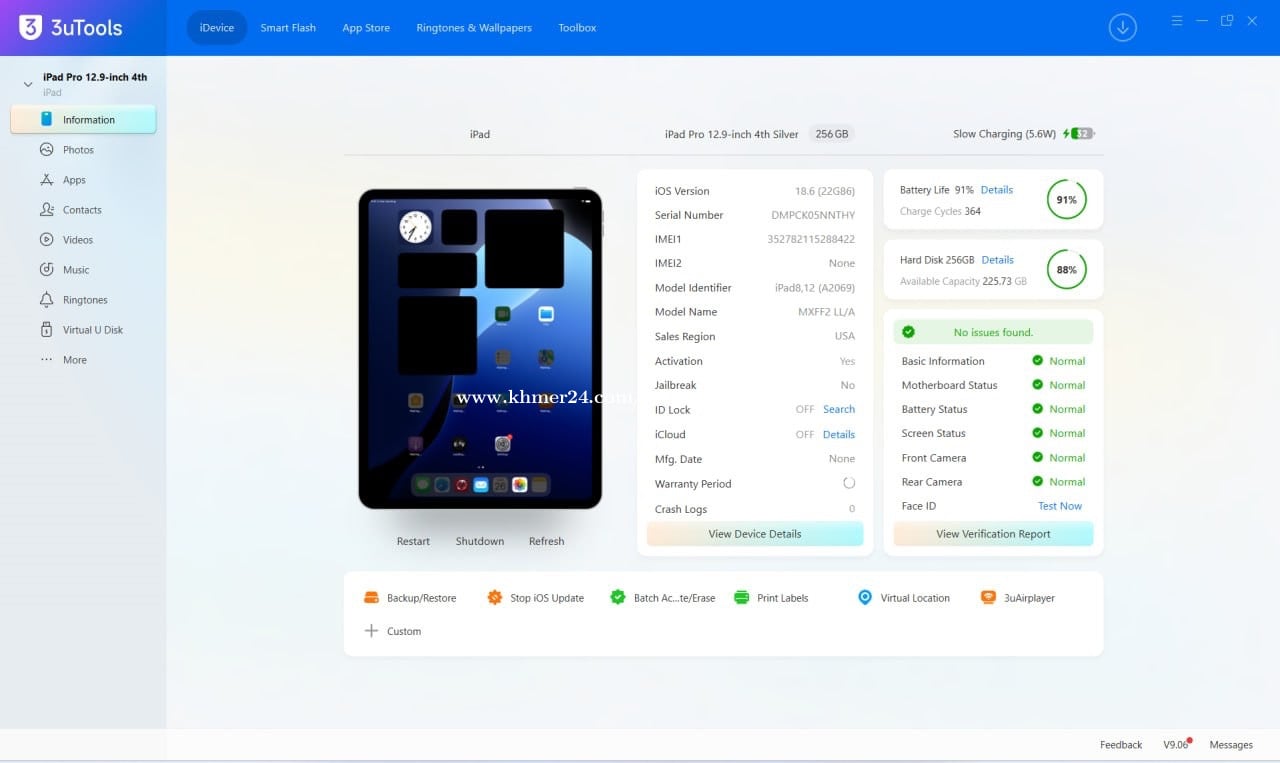Open Hard Disk Details link
This screenshot has height=763, width=1280.
[998, 260]
